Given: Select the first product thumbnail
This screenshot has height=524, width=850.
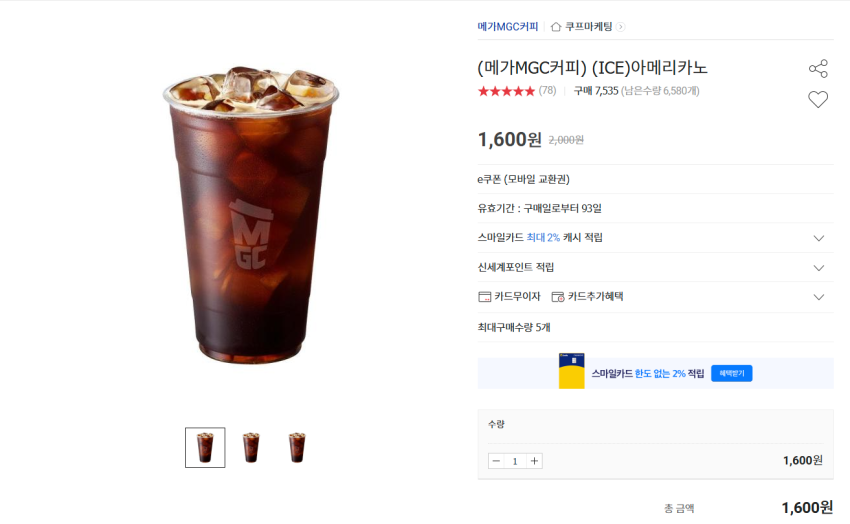Looking at the screenshot, I should tap(205, 448).
